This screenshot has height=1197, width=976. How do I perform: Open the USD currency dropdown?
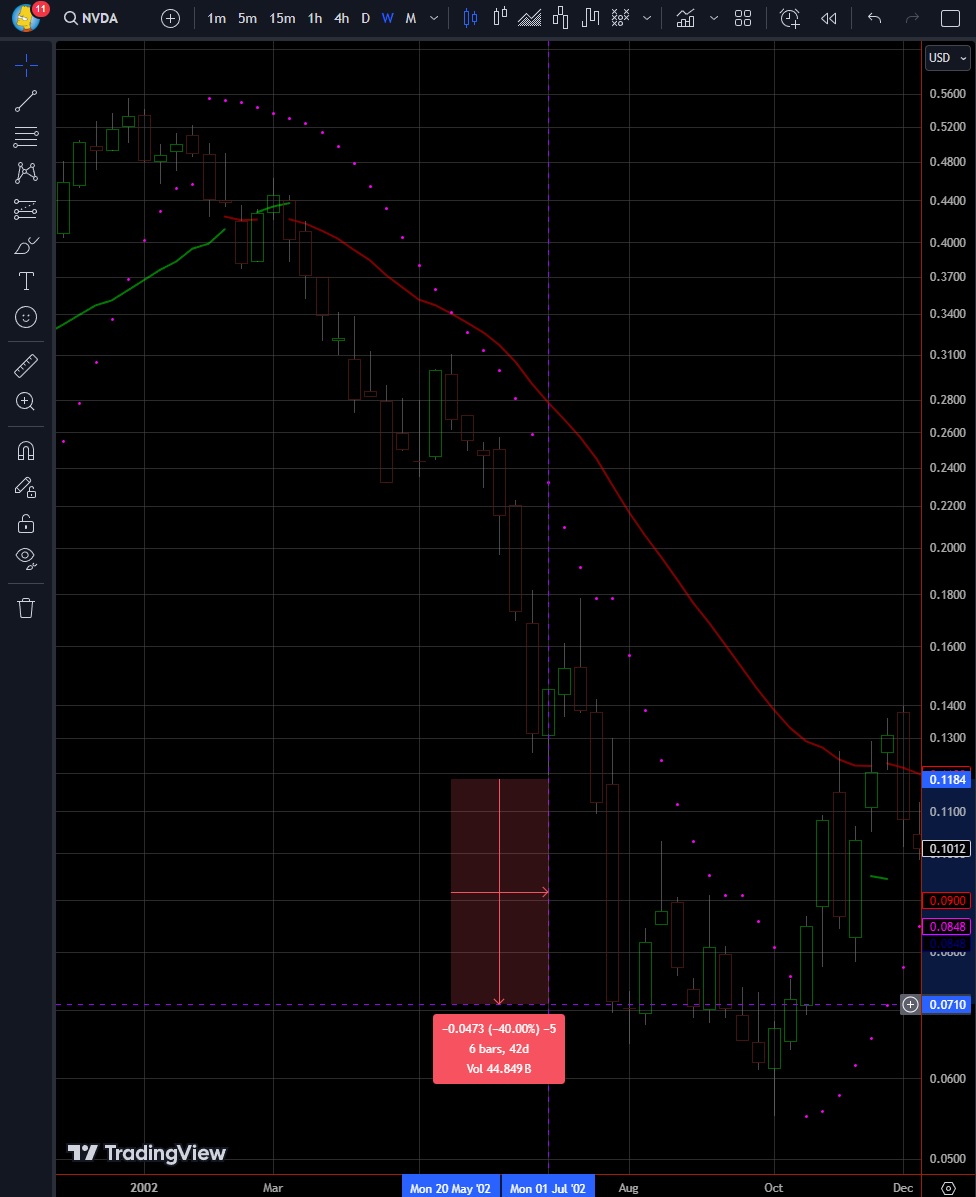click(x=947, y=58)
